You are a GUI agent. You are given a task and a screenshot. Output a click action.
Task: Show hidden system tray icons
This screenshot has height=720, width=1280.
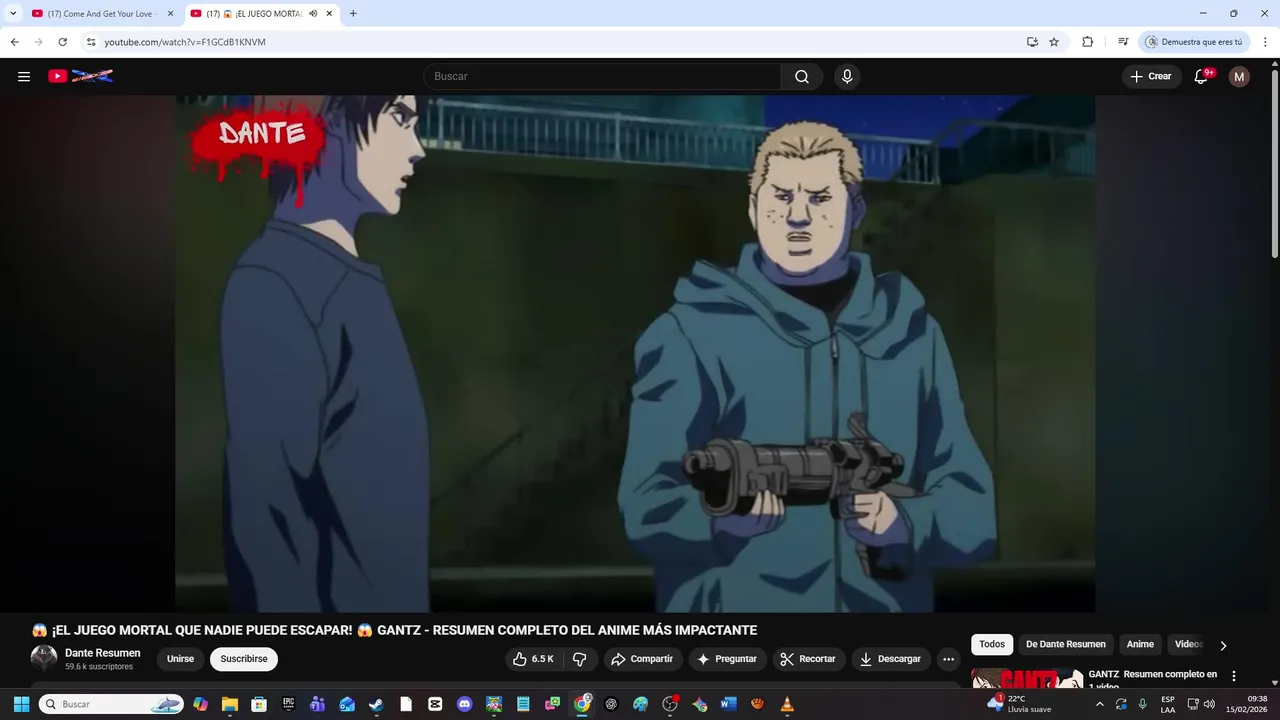tap(1100, 704)
